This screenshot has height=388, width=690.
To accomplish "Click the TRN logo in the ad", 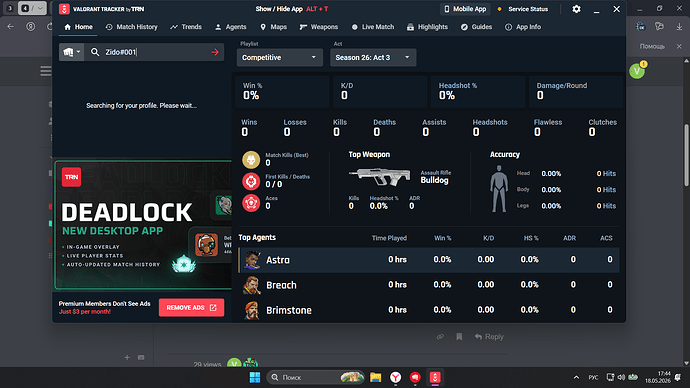I will tap(71, 177).
